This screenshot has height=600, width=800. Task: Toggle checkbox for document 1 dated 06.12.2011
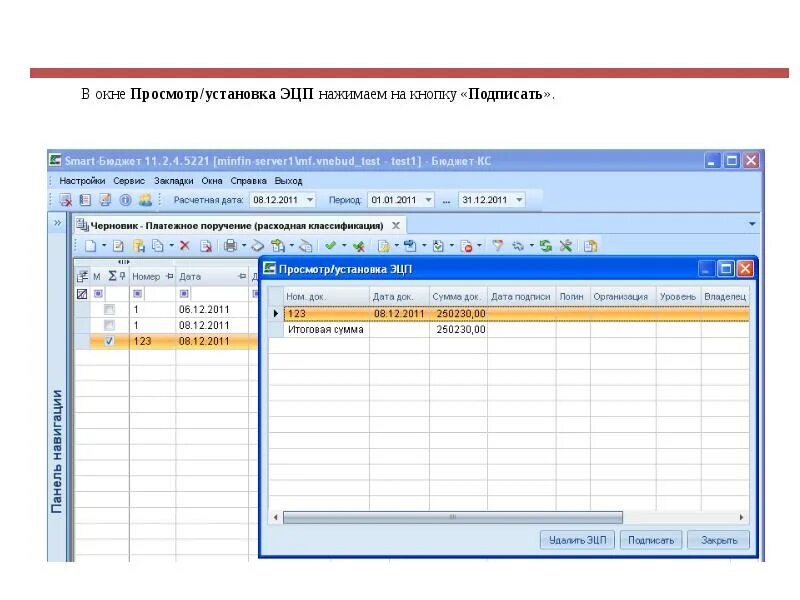[109, 309]
